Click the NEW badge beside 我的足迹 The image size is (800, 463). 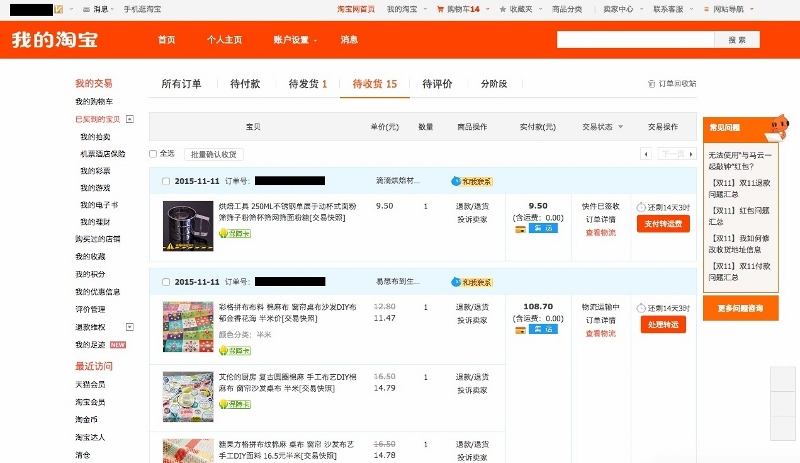click(x=118, y=345)
